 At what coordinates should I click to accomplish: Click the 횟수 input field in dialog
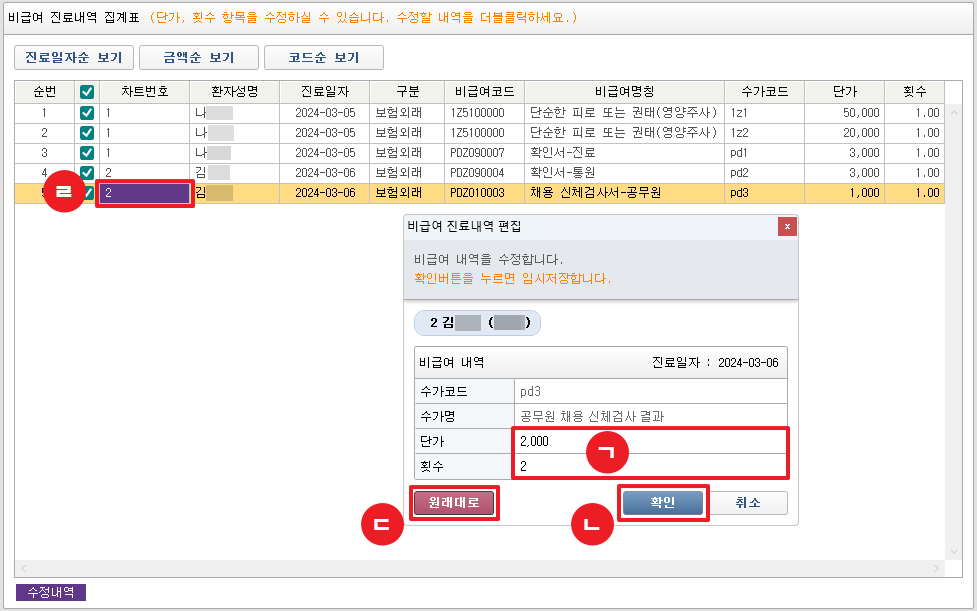pyautogui.click(x=650, y=466)
